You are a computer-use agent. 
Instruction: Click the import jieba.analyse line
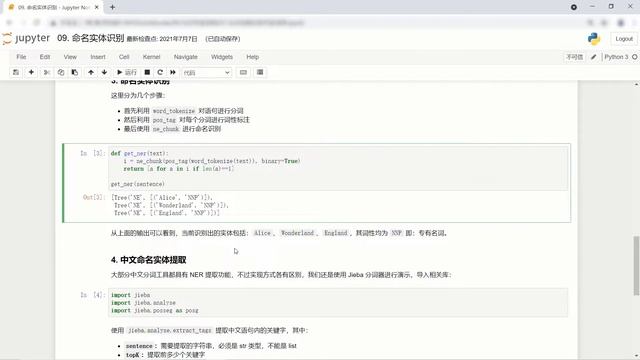coord(143,303)
